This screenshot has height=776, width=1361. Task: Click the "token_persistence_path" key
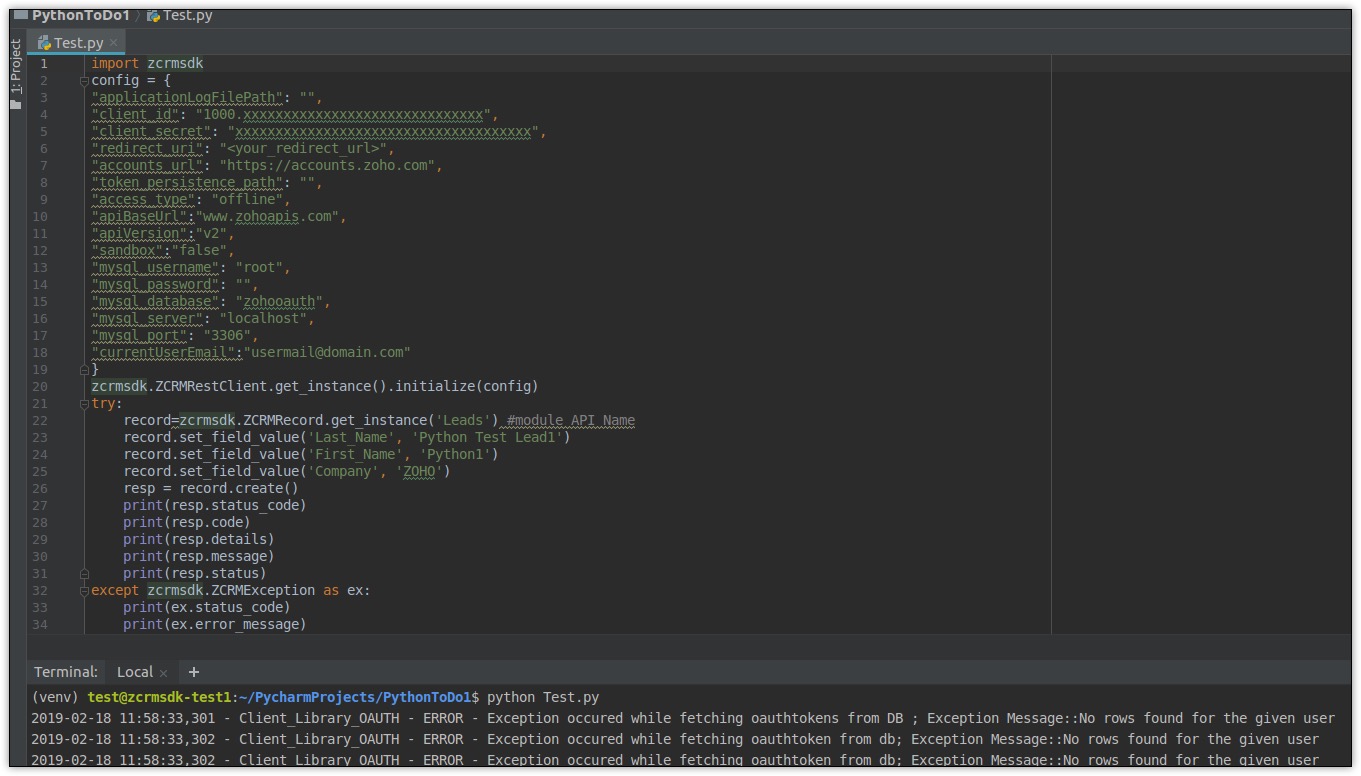click(x=187, y=182)
